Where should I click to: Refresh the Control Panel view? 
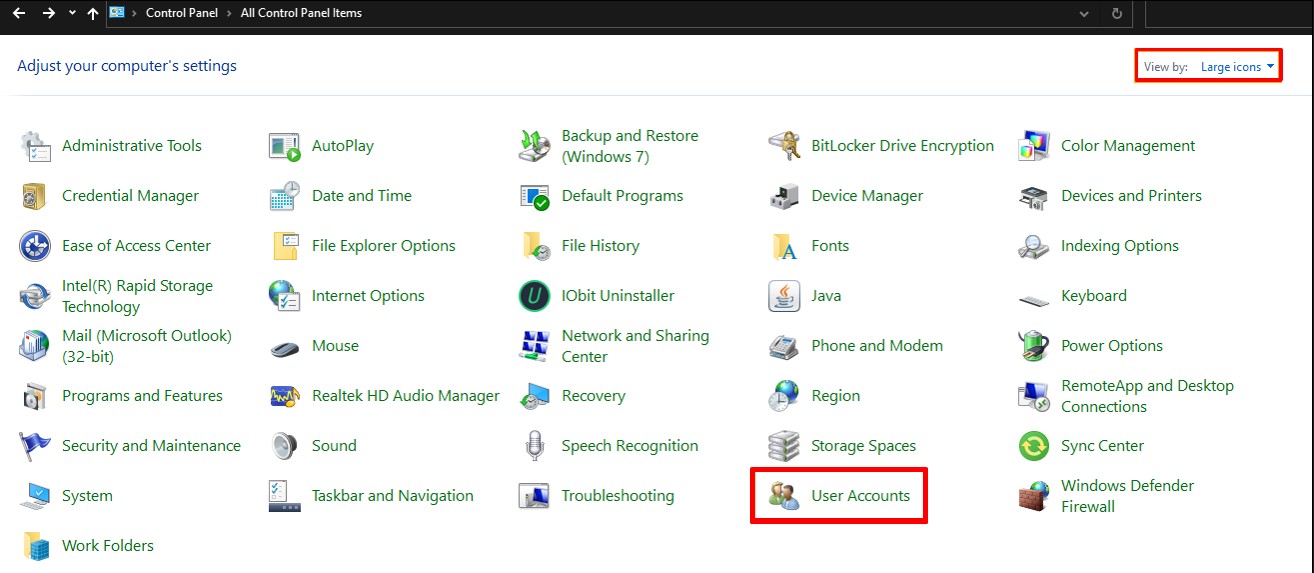pos(1117,13)
